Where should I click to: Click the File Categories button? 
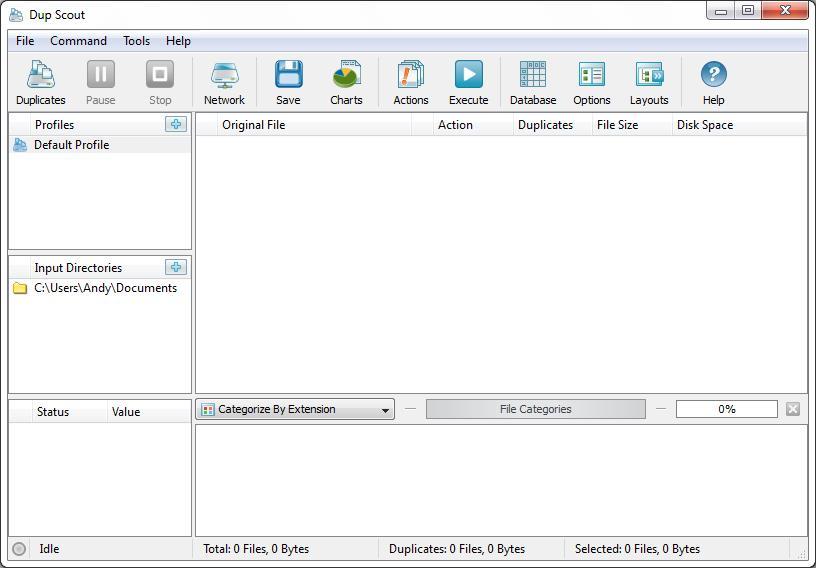(x=536, y=409)
